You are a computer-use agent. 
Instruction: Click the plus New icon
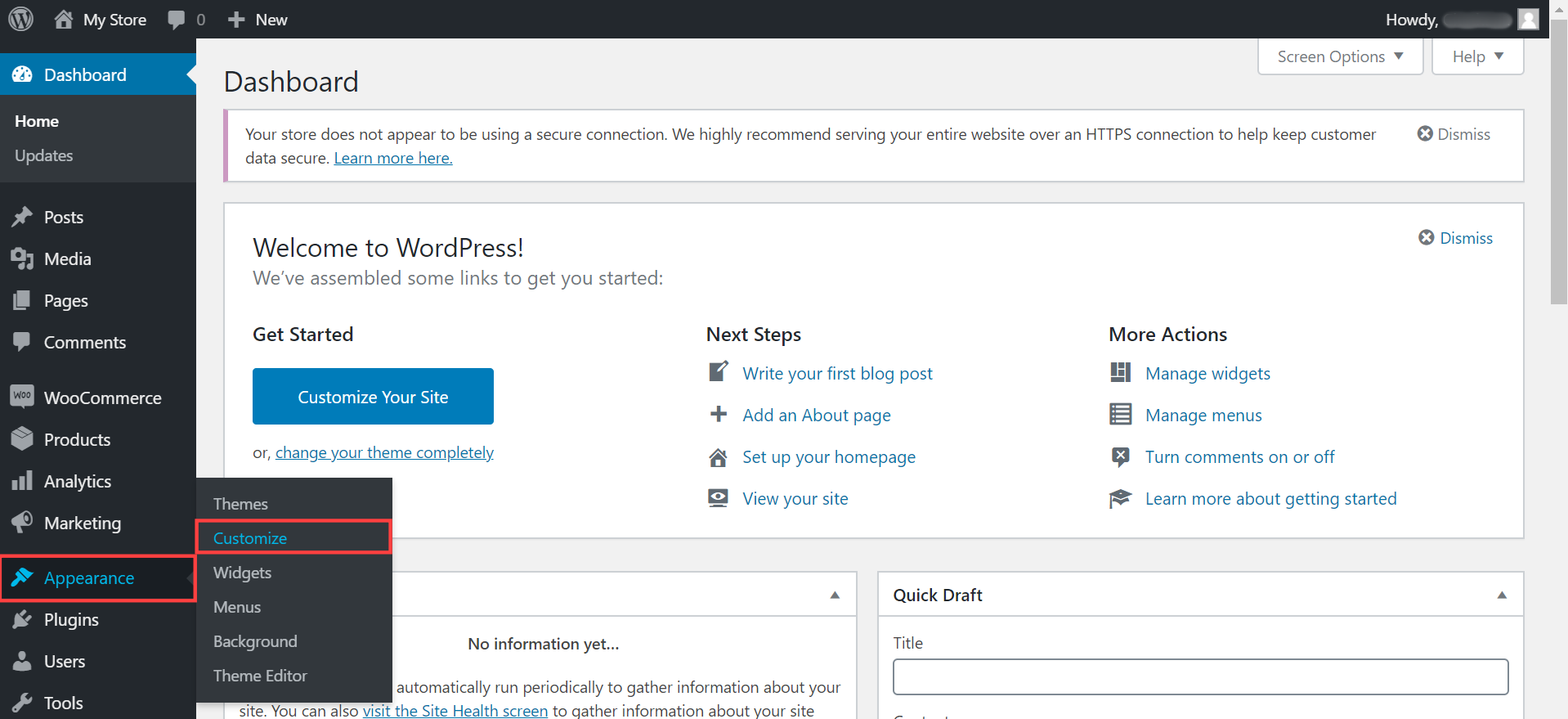coord(236,20)
